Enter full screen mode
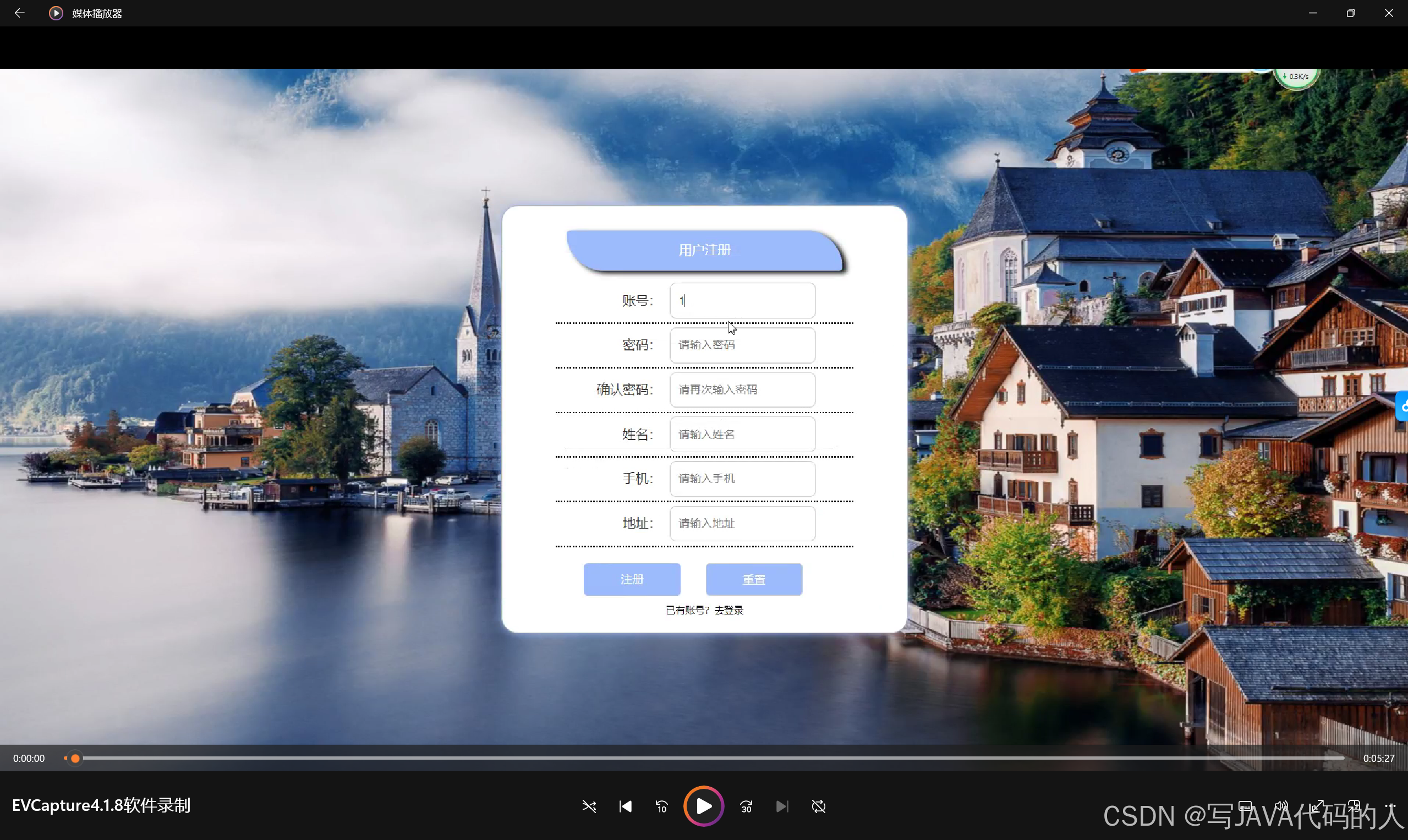Viewport: 1408px width, 840px height. click(1318, 805)
